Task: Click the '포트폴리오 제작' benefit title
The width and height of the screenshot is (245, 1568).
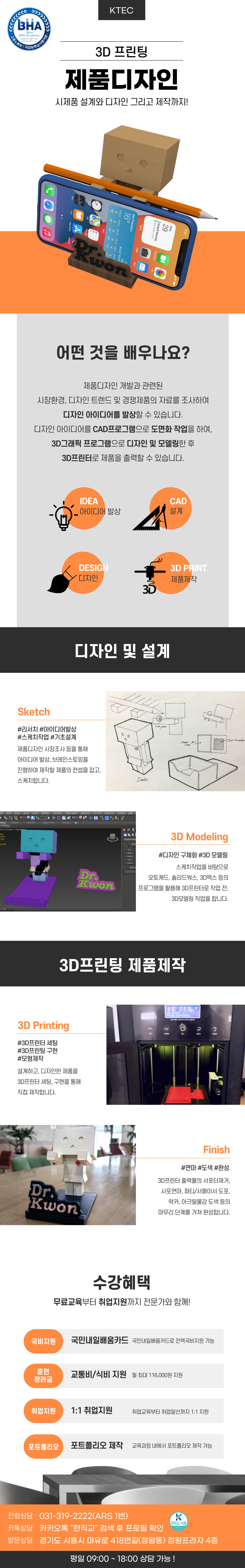Action: pyautogui.click(x=97, y=1445)
